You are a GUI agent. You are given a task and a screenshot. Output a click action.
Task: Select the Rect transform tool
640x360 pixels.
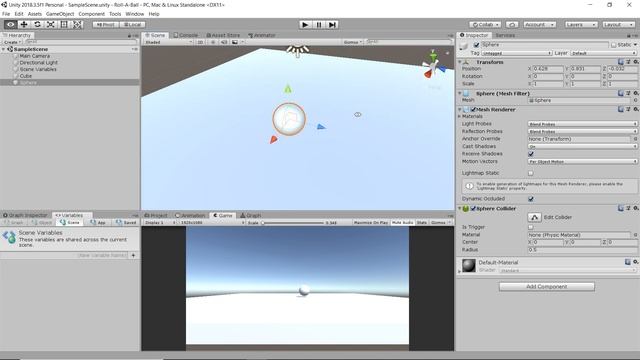[x=64, y=24]
